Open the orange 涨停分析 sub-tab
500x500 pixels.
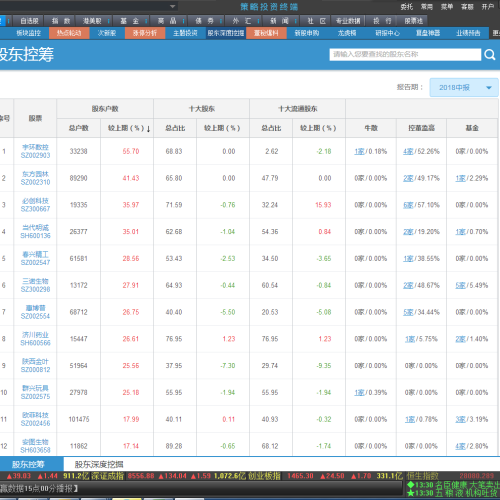pyautogui.click(x=145, y=33)
